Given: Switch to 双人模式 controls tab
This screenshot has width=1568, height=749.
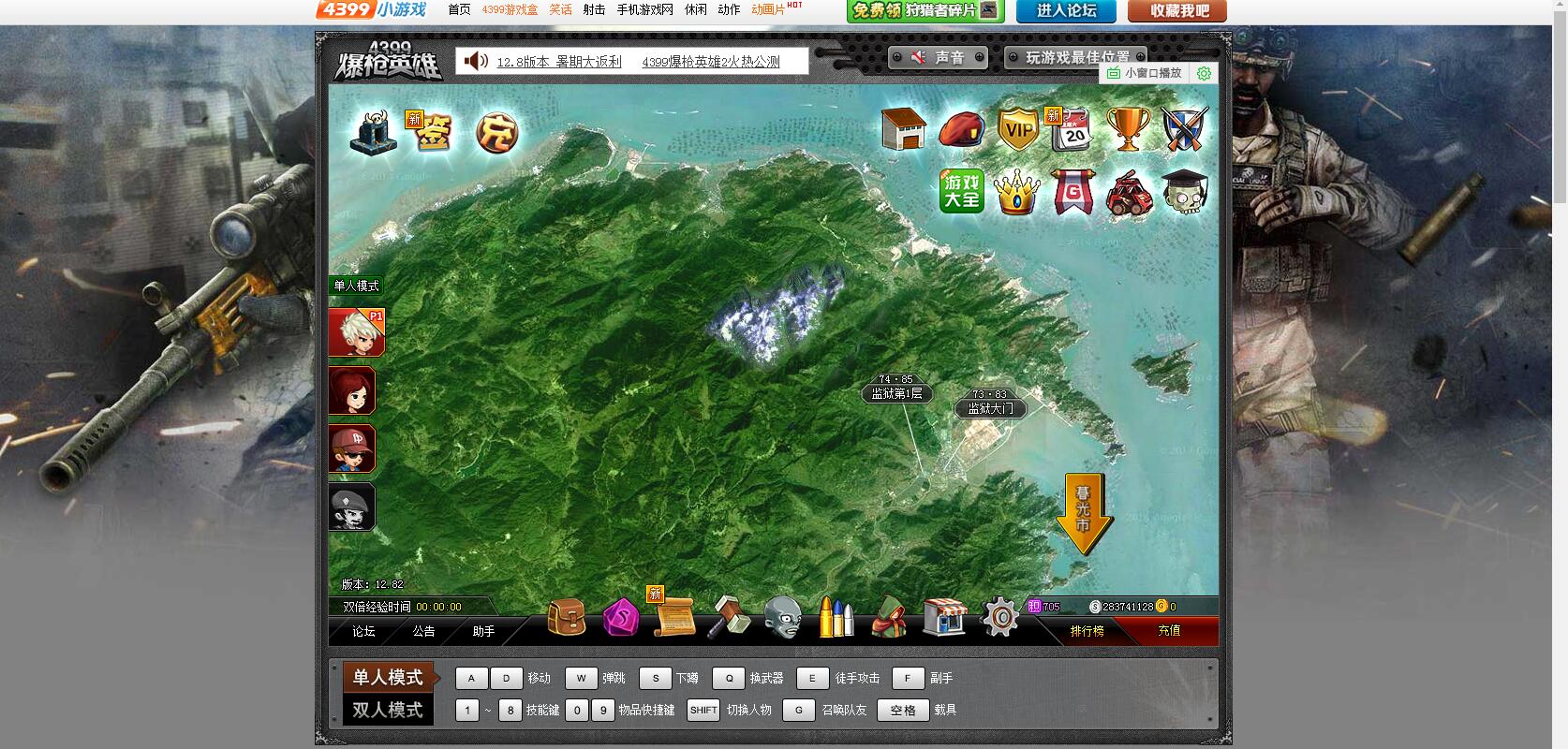Looking at the screenshot, I should coord(388,710).
